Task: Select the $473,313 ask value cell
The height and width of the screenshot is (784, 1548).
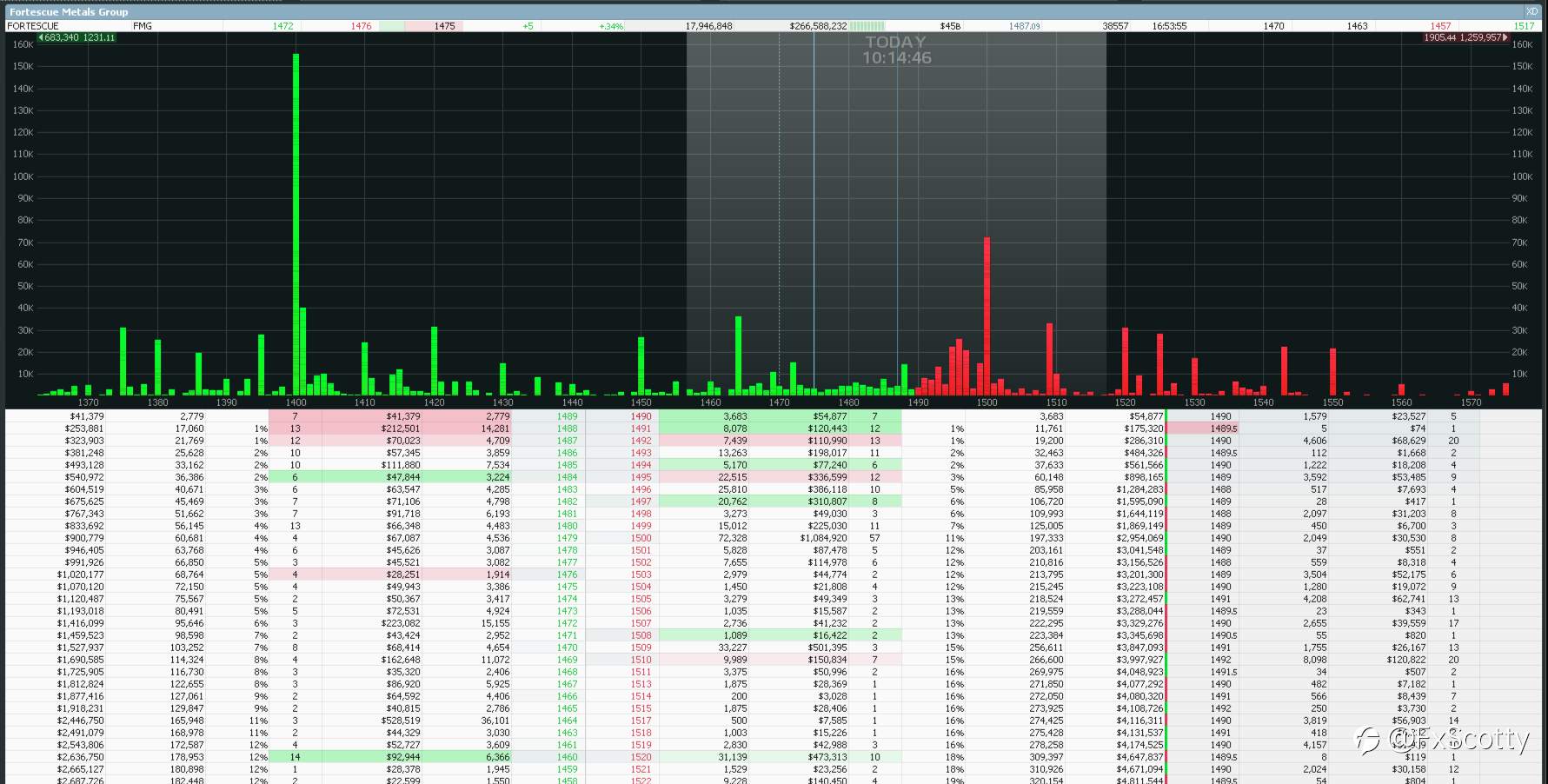Action: tap(827, 757)
